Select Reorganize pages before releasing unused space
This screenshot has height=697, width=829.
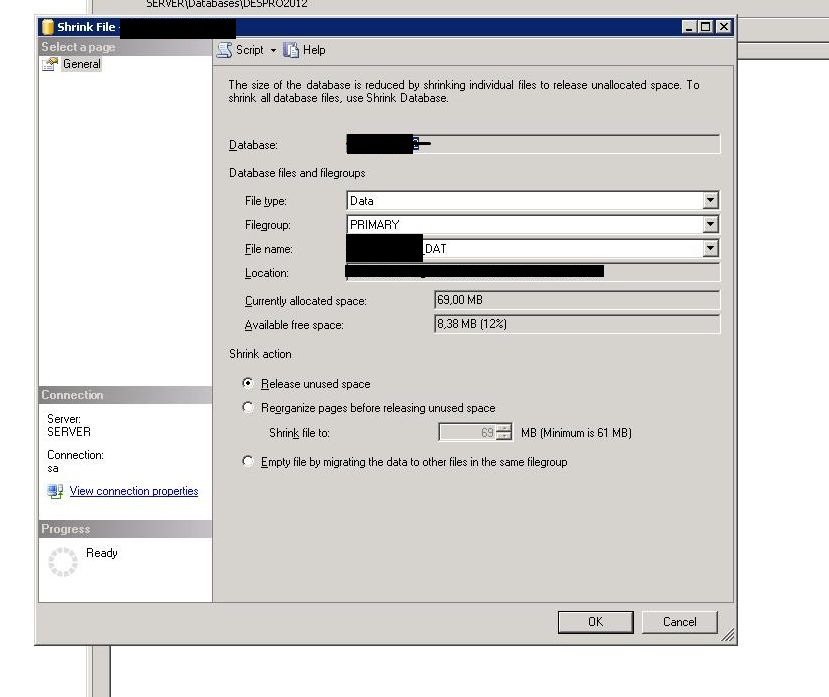pyautogui.click(x=247, y=407)
